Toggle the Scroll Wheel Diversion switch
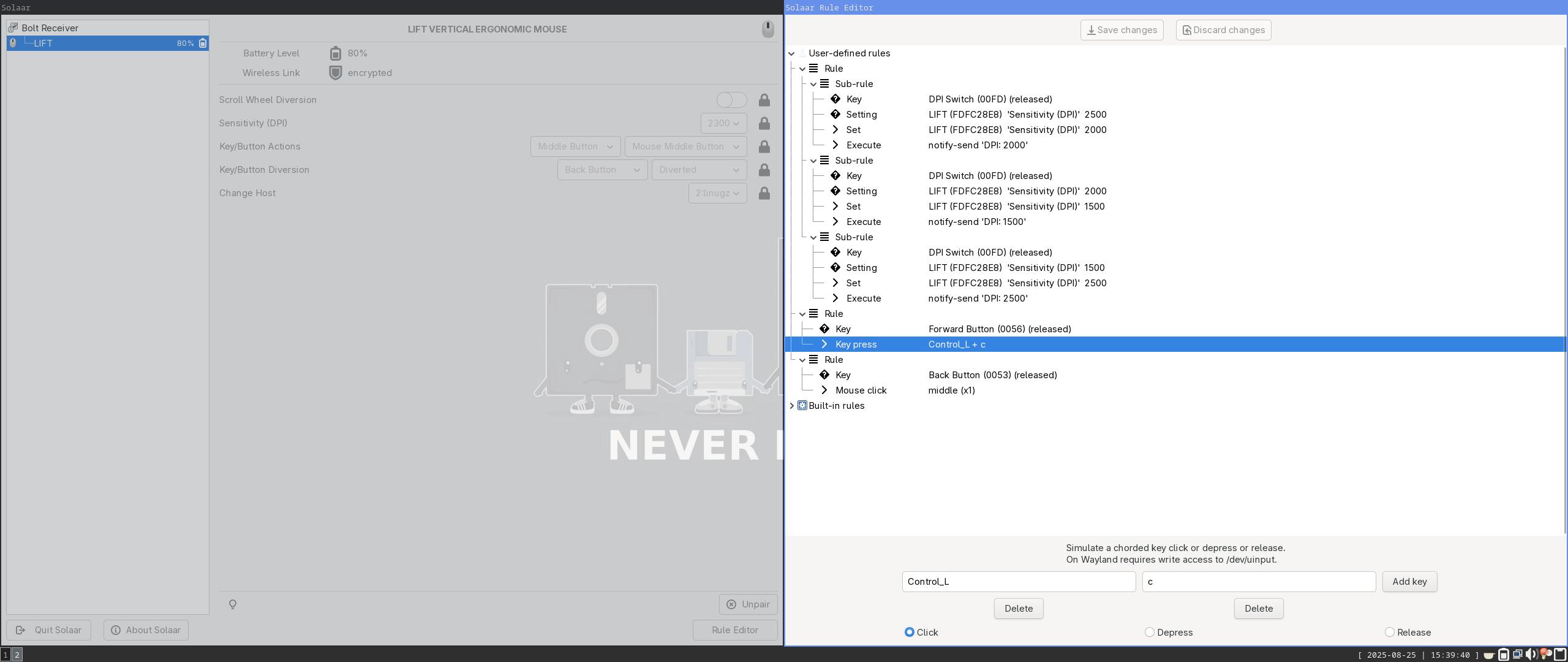Viewport: 1568px width, 662px height. (x=731, y=100)
